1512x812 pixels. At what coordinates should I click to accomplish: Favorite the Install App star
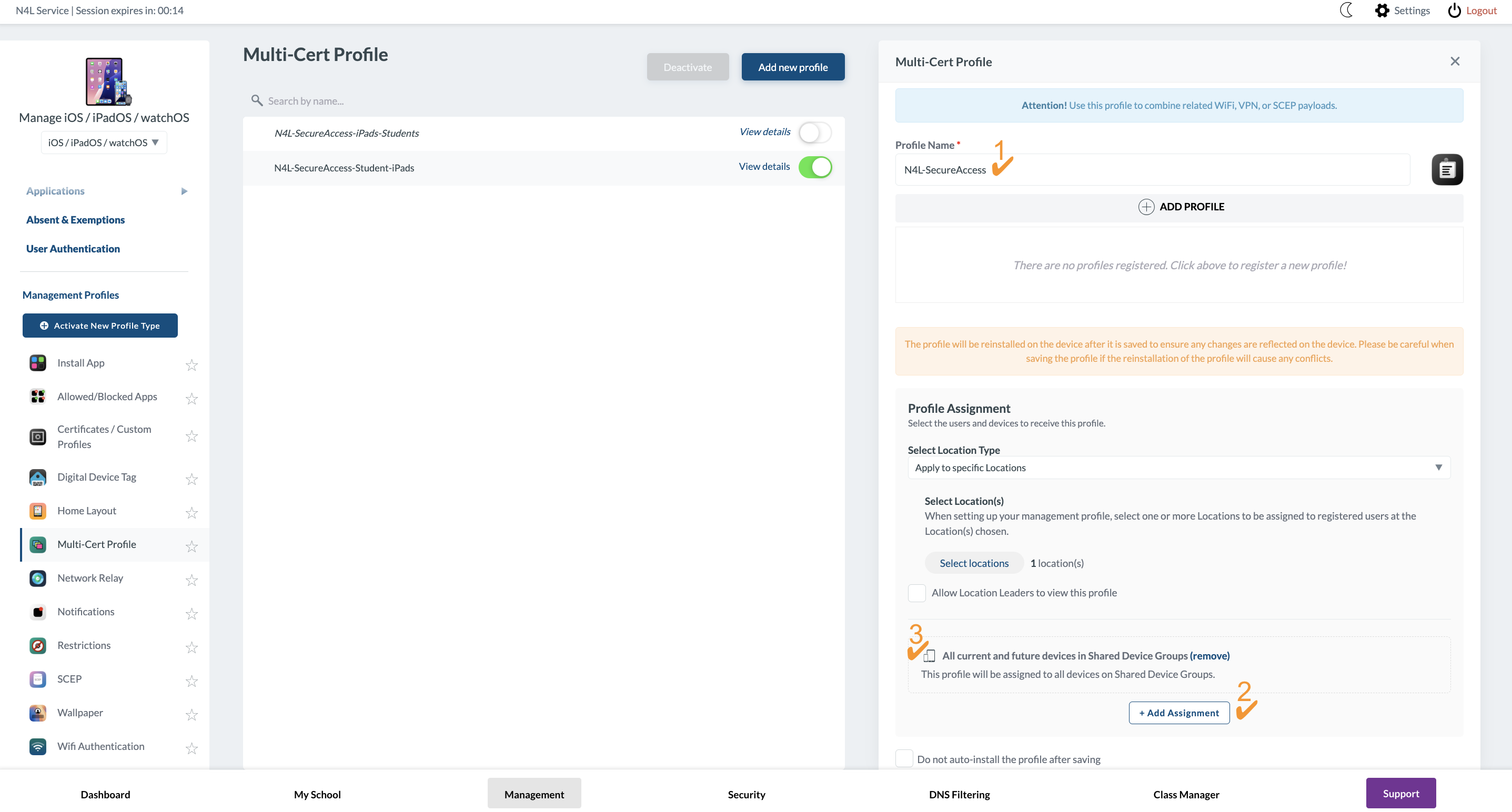click(191, 364)
